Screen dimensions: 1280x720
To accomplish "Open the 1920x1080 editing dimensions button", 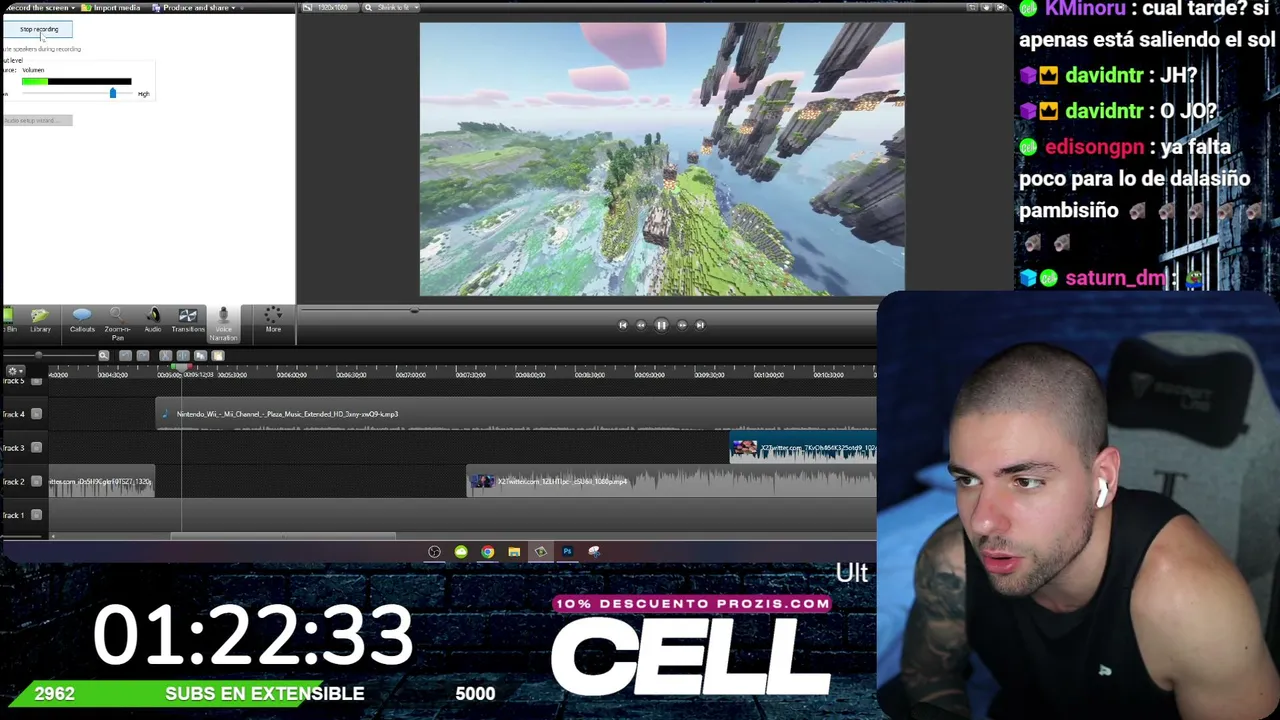I will [x=331, y=7].
